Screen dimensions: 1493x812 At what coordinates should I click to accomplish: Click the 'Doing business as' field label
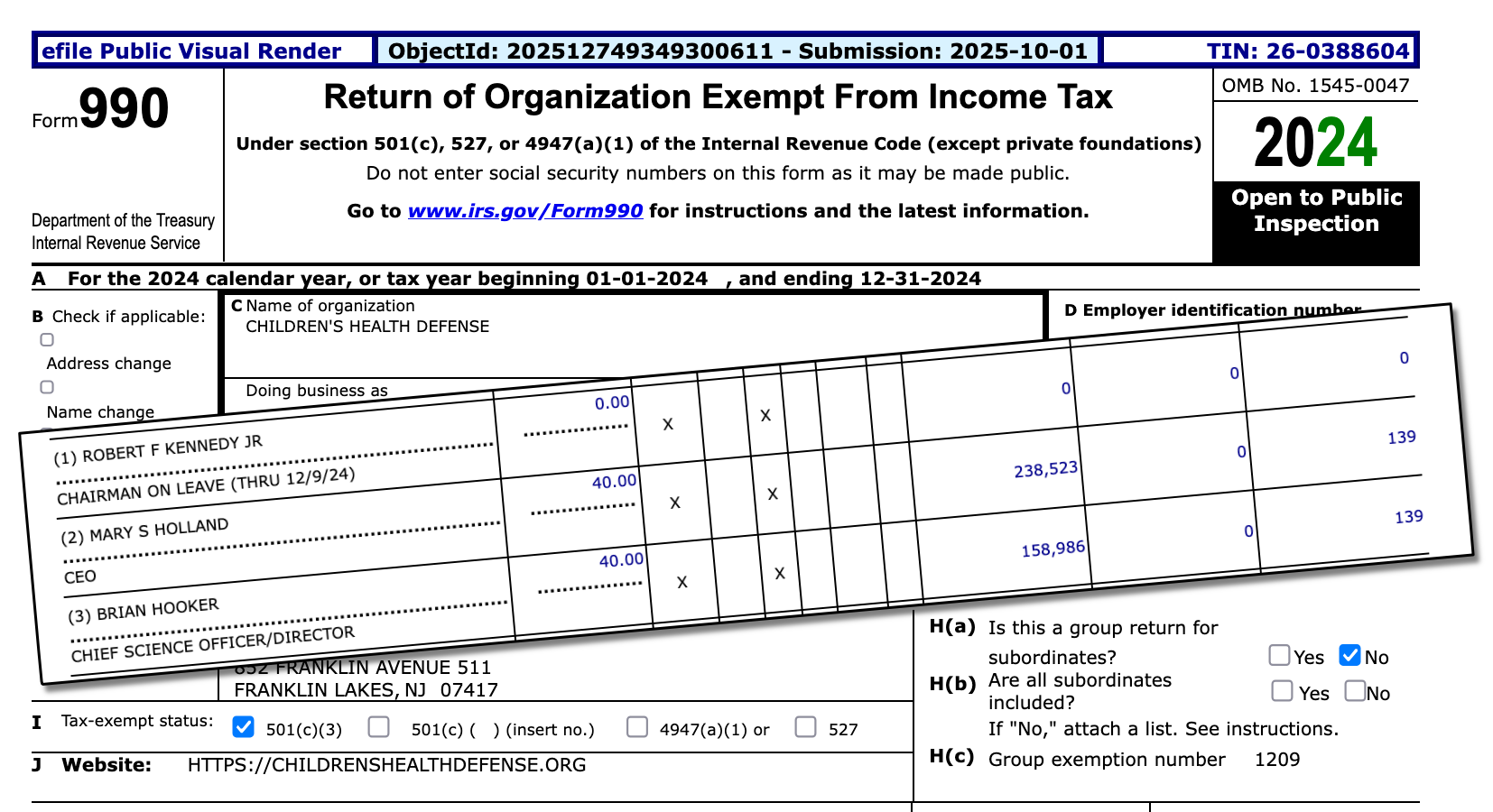pyautogui.click(x=317, y=391)
